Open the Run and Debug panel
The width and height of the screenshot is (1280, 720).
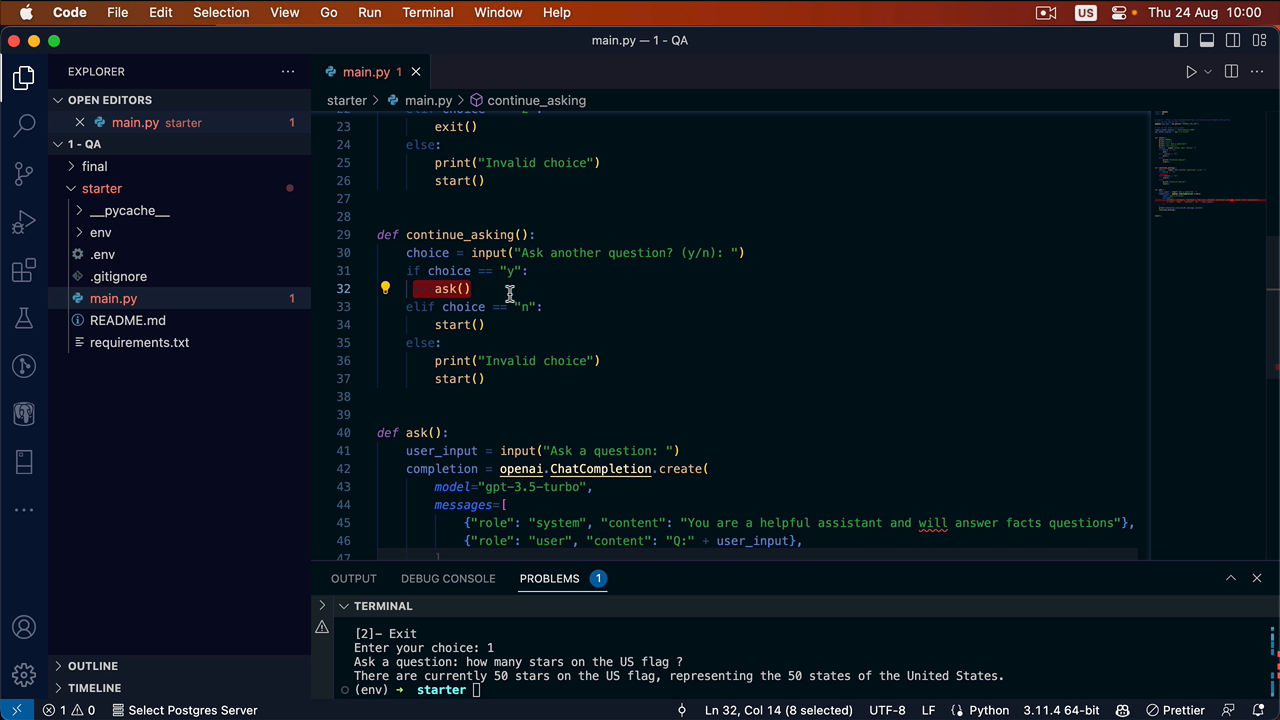coord(23,222)
